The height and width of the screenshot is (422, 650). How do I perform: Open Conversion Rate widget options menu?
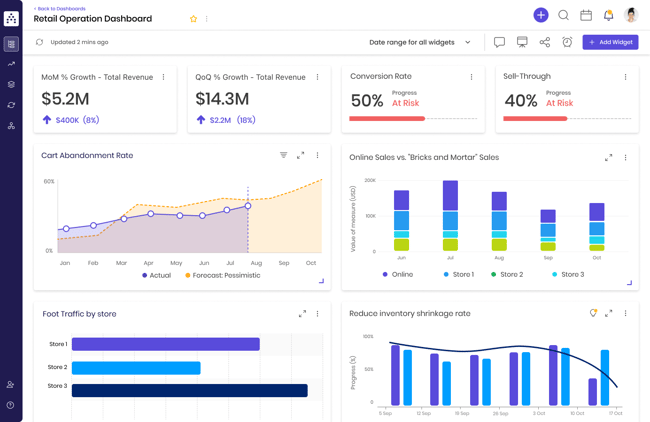coord(472,77)
